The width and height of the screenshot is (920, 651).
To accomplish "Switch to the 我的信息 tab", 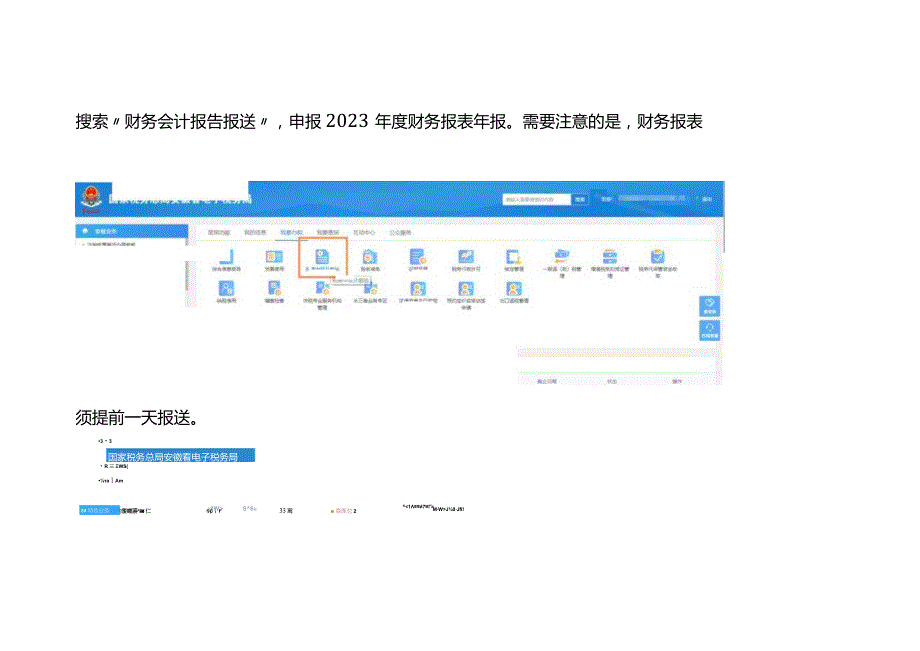I will (255, 233).
